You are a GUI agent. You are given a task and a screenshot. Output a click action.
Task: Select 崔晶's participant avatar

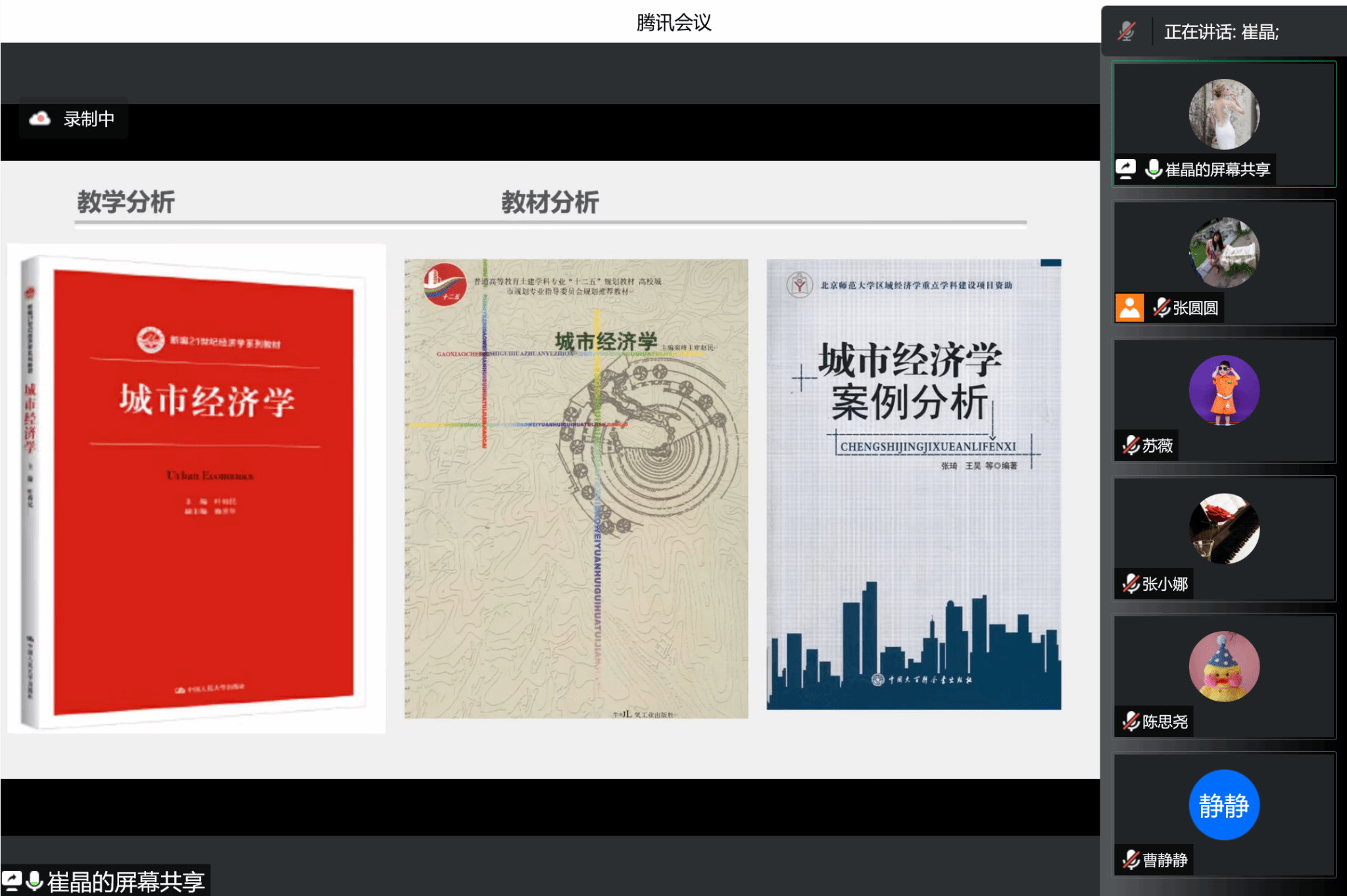1224,114
